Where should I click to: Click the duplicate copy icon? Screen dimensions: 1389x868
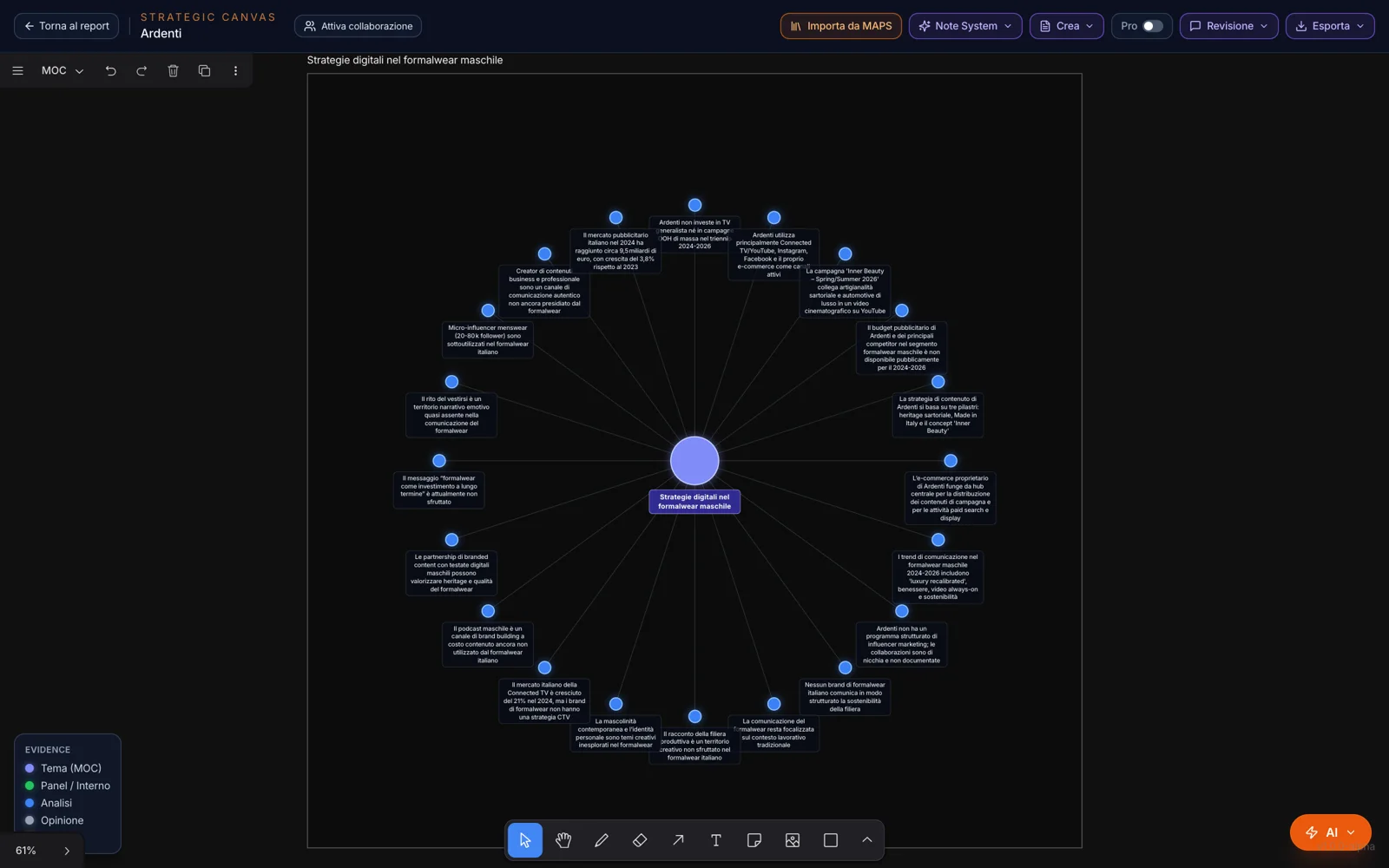pyautogui.click(x=204, y=71)
